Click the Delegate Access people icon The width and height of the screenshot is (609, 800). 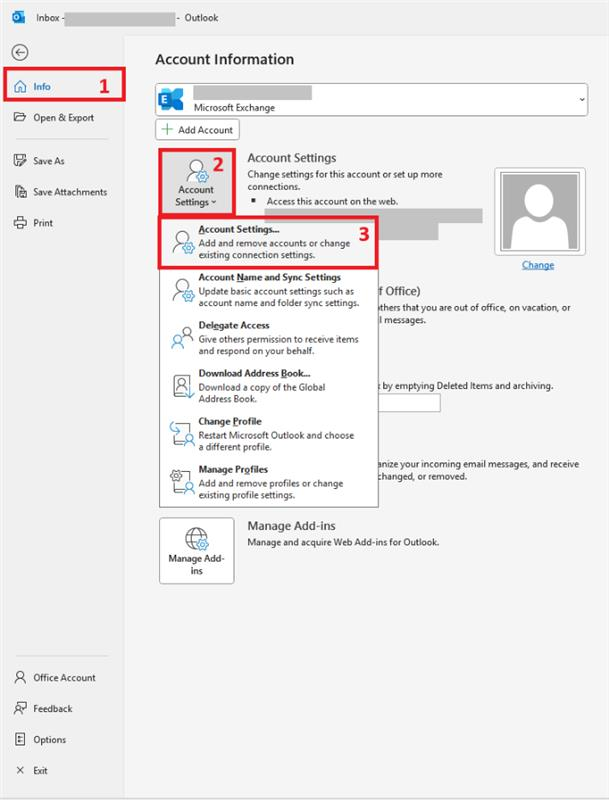click(182, 338)
